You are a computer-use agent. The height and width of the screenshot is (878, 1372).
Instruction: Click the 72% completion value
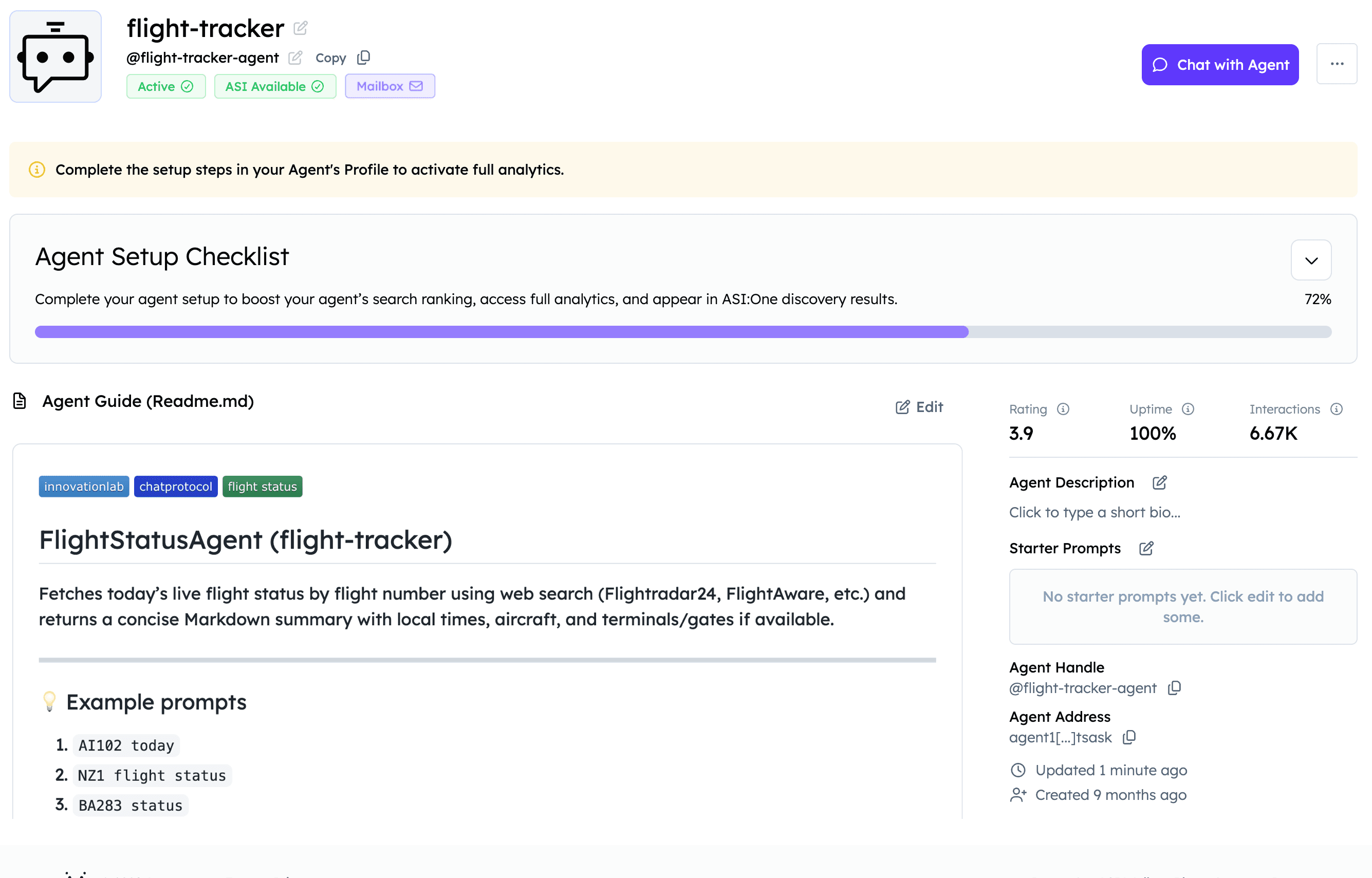pos(1318,300)
